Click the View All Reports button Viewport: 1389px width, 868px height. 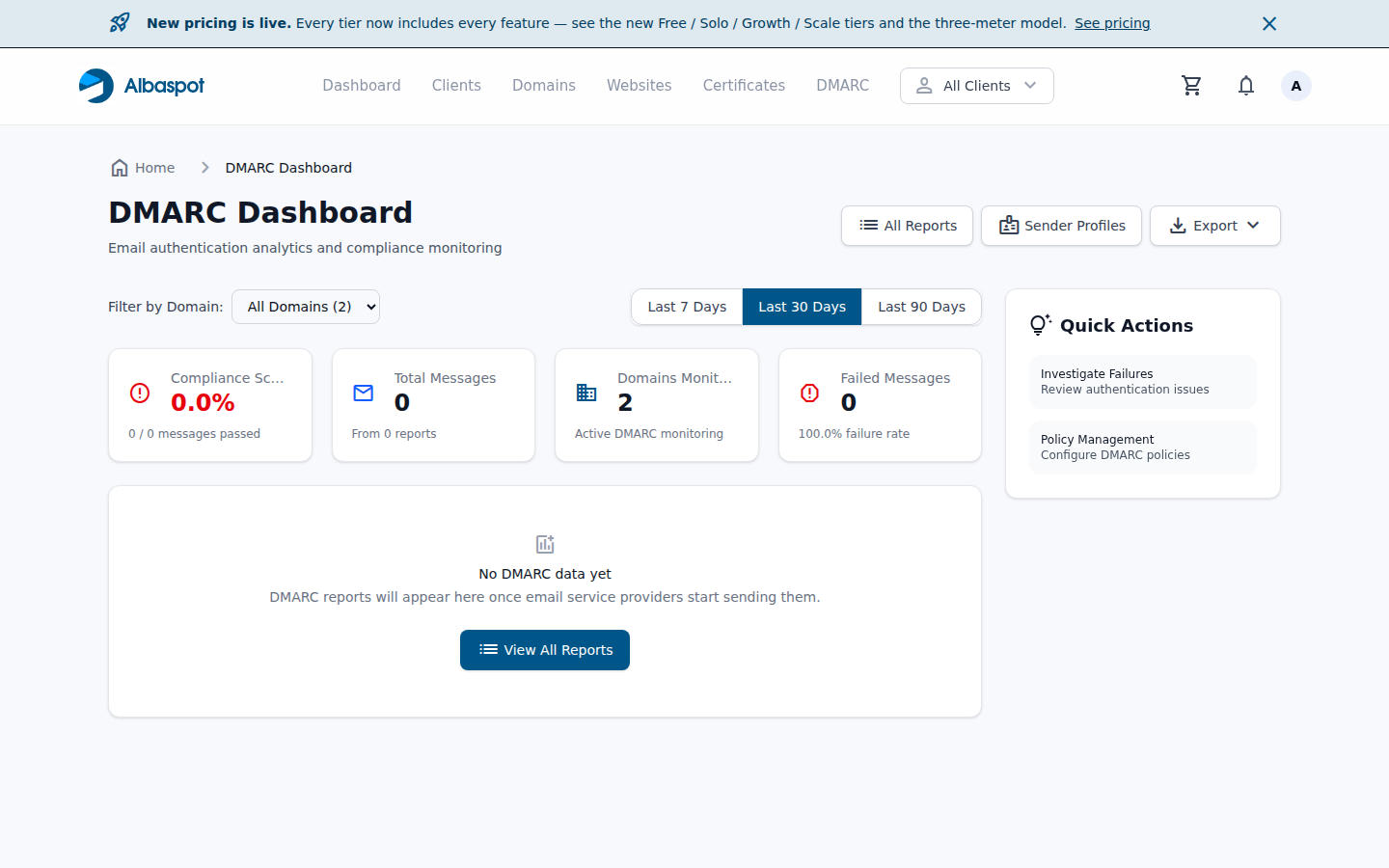(545, 650)
